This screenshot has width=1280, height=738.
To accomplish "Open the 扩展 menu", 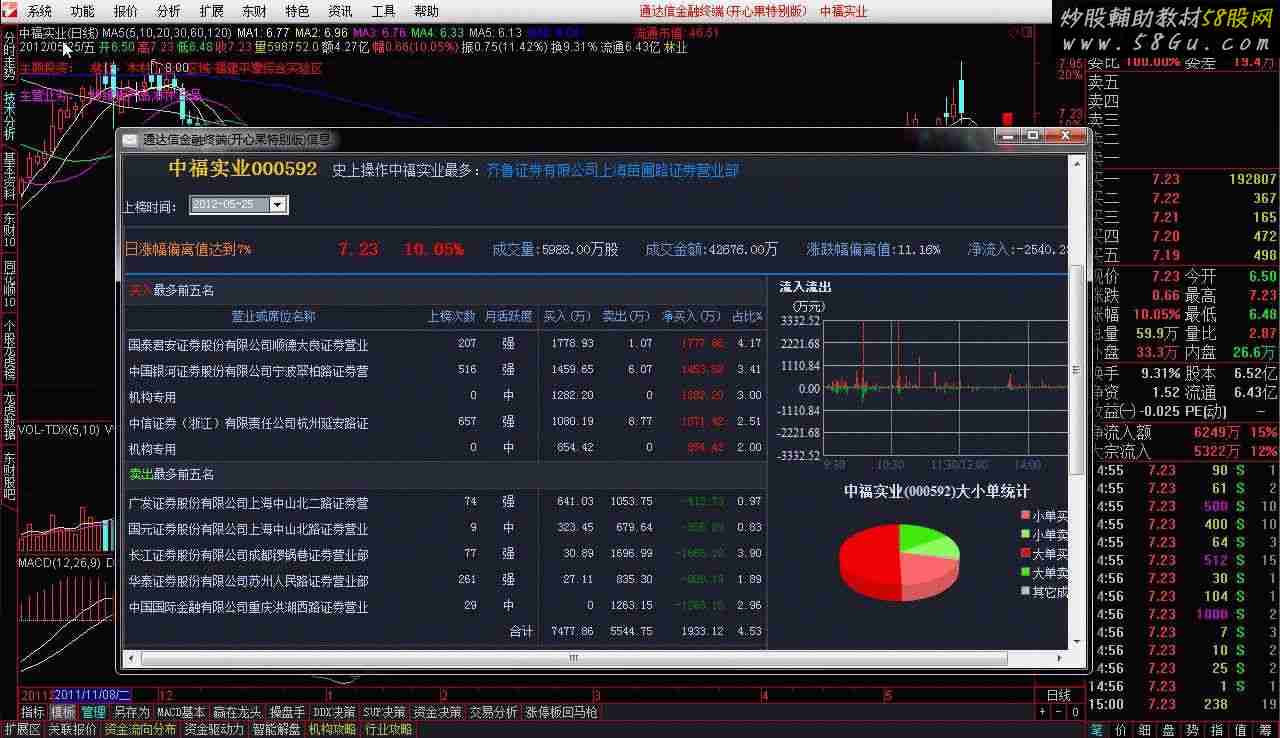I will click(x=212, y=12).
